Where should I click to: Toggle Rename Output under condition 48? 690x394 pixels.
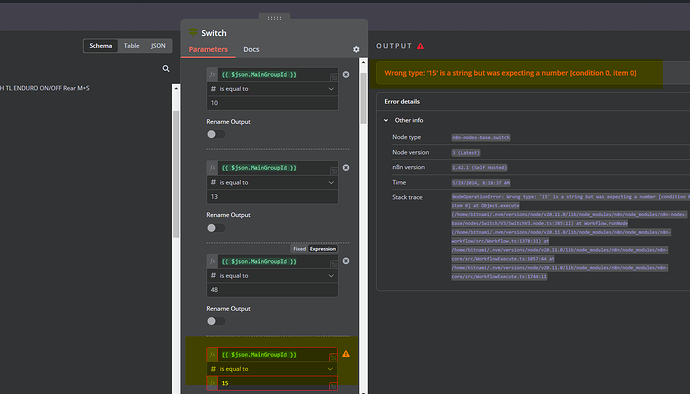pos(216,321)
